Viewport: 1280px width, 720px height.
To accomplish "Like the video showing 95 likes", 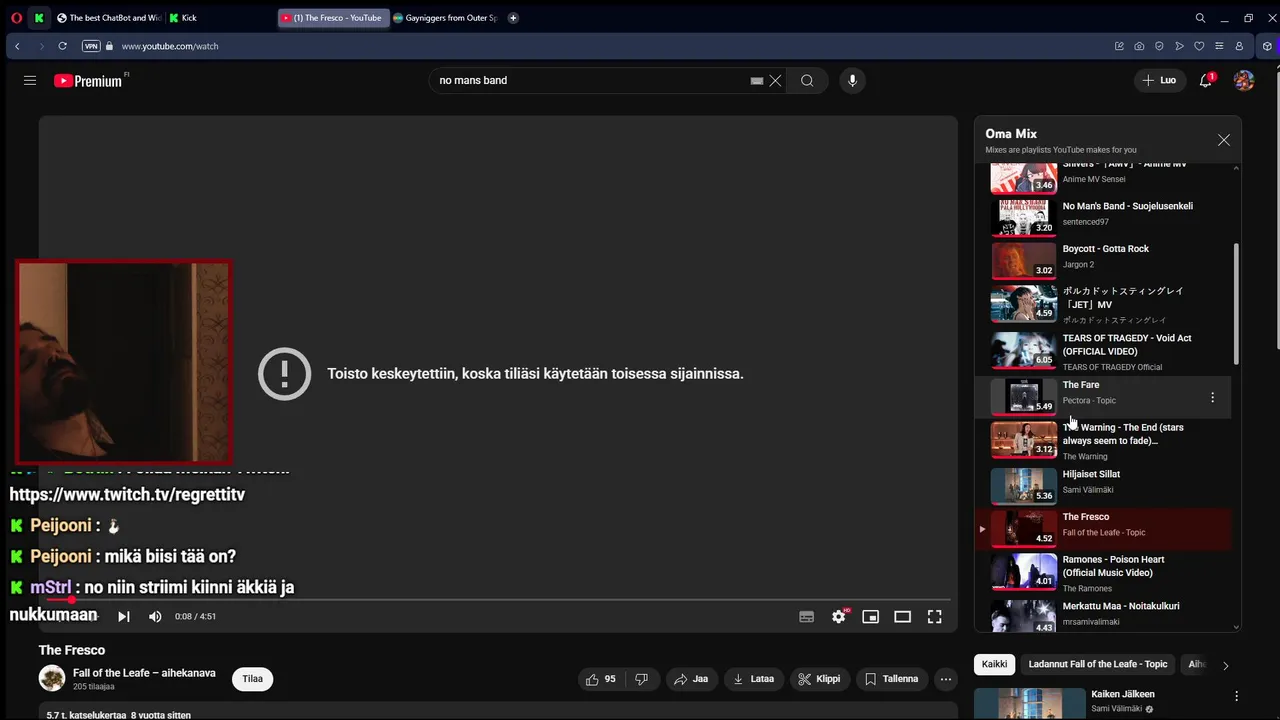I will [x=601, y=679].
